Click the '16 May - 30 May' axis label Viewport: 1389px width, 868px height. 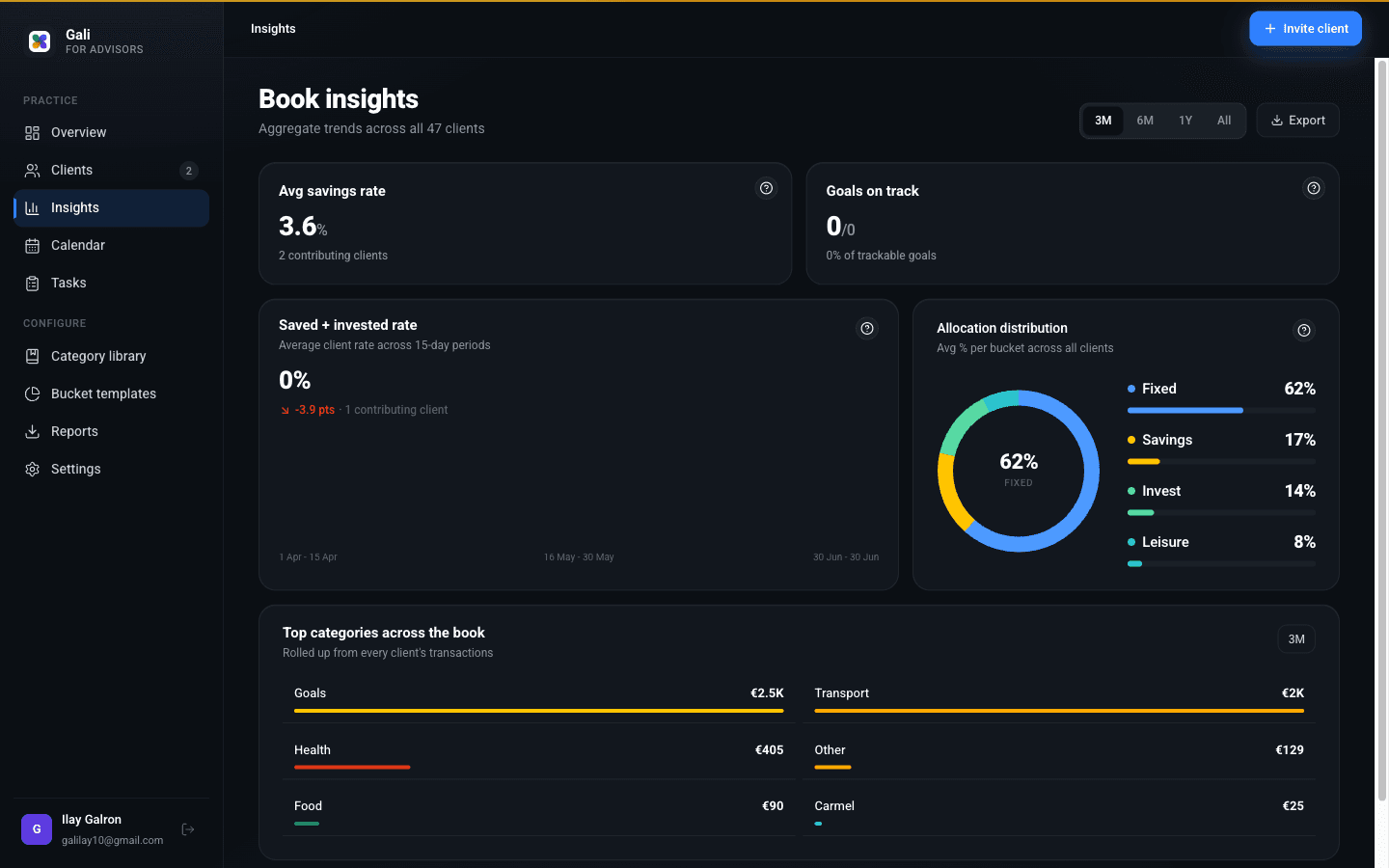pyautogui.click(x=579, y=557)
